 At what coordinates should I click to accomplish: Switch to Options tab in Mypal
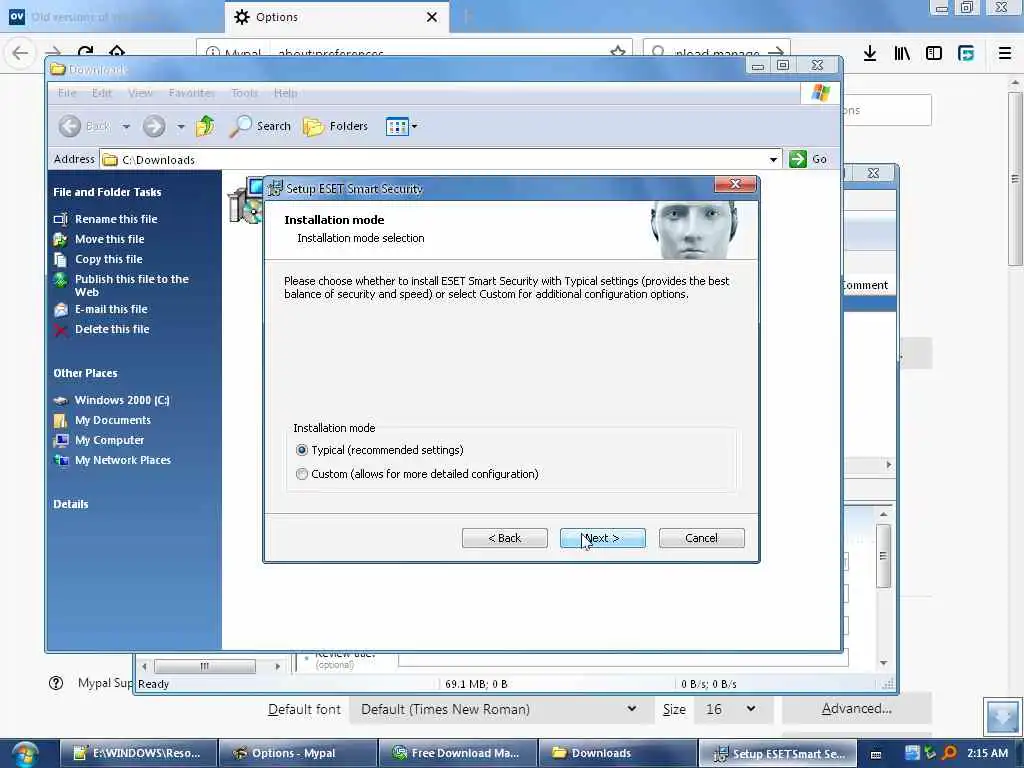tap(336, 17)
